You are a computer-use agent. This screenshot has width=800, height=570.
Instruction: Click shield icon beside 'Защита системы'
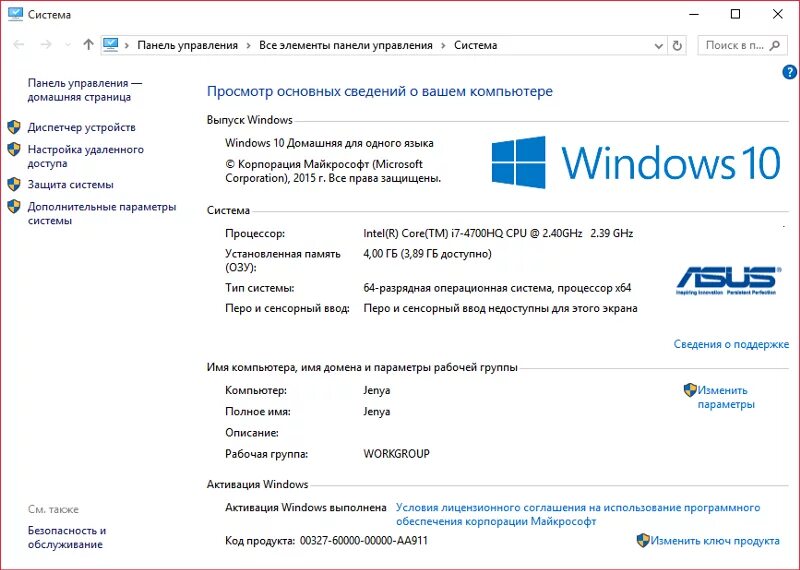point(14,184)
